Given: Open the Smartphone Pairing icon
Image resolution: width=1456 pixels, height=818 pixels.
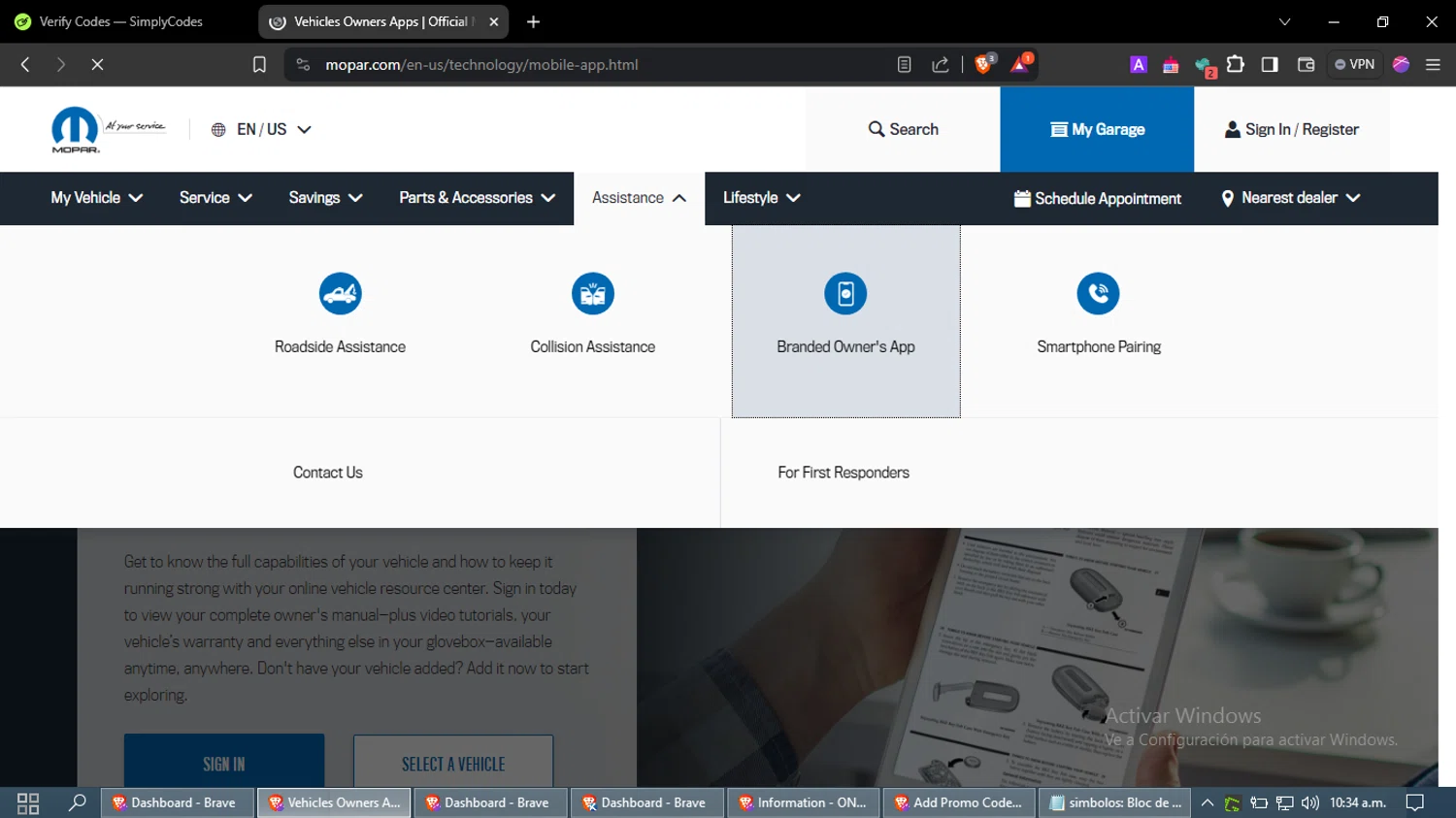Looking at the screenshot, I should [x=1098, y=293].
